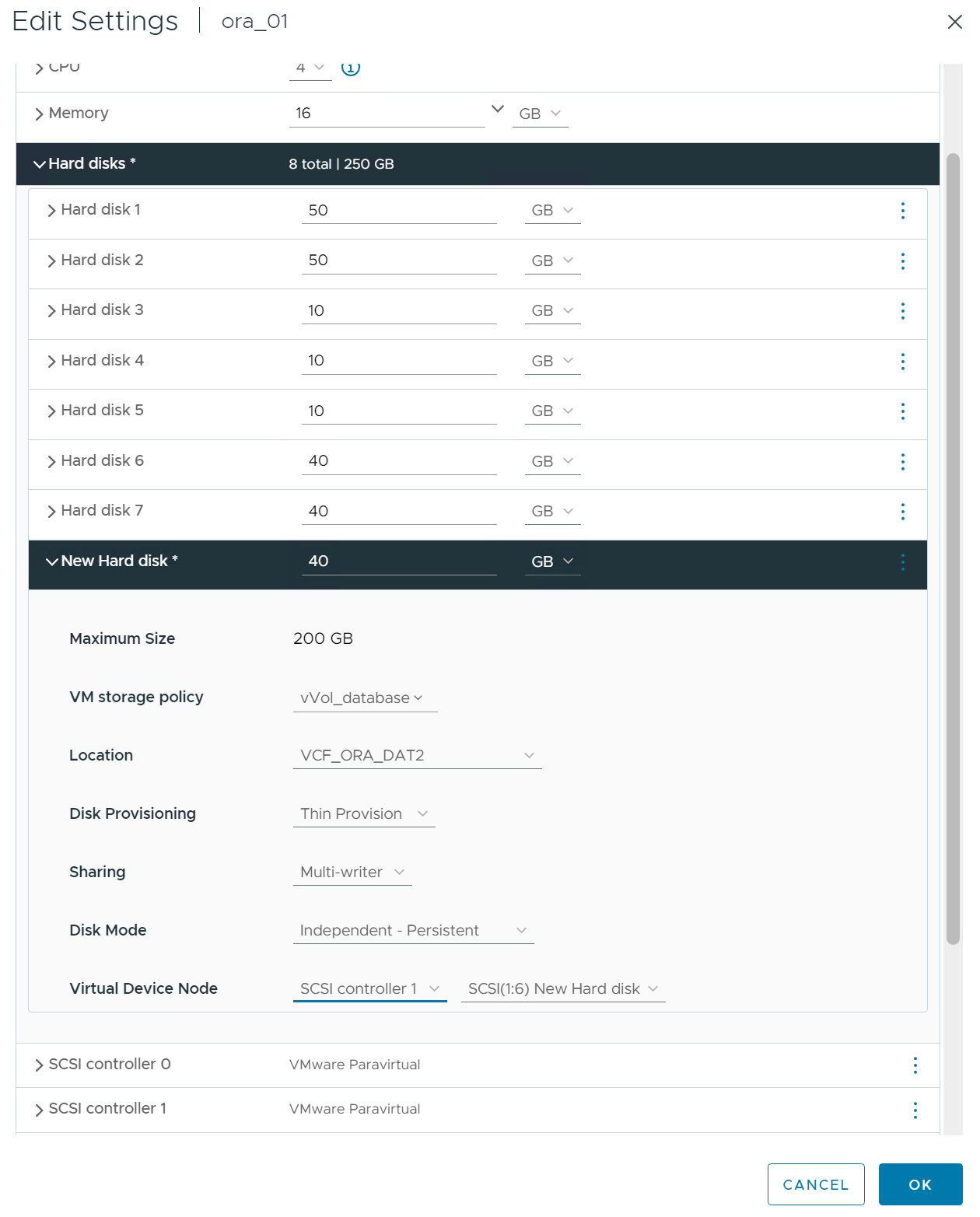Image resolution: width=980 pixels, height=1217 pixels.
Task: Open the VM storage policy dropdown
Action: [362, 698]
